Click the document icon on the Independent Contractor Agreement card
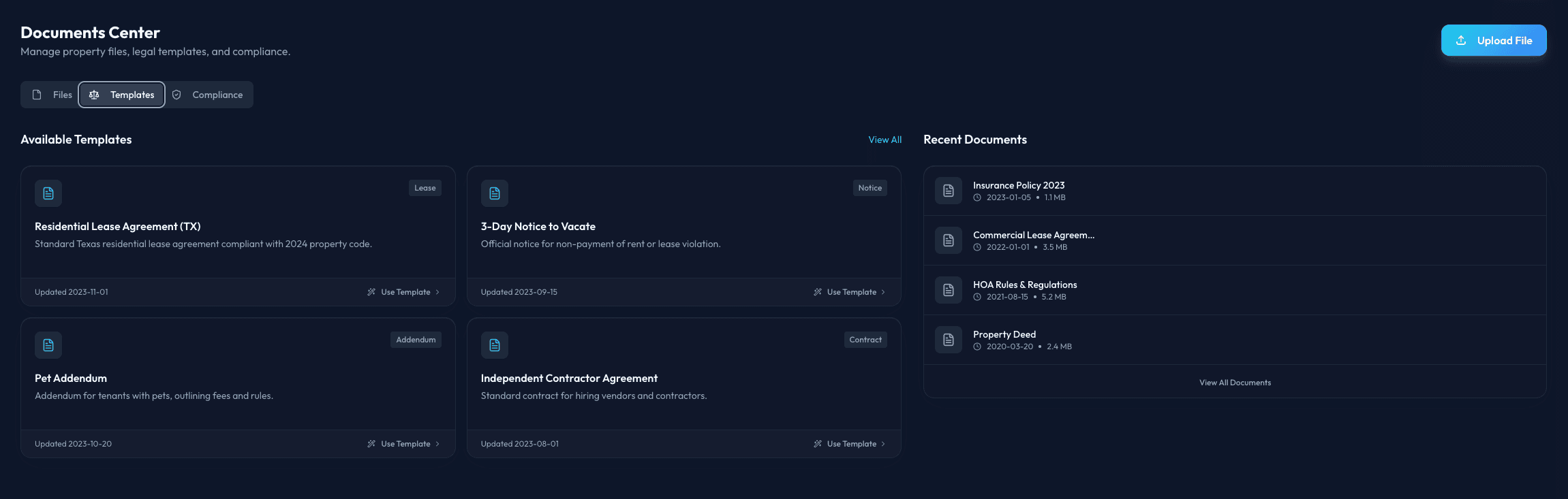This screenshot has height=499, width=1568. [495, 345]
